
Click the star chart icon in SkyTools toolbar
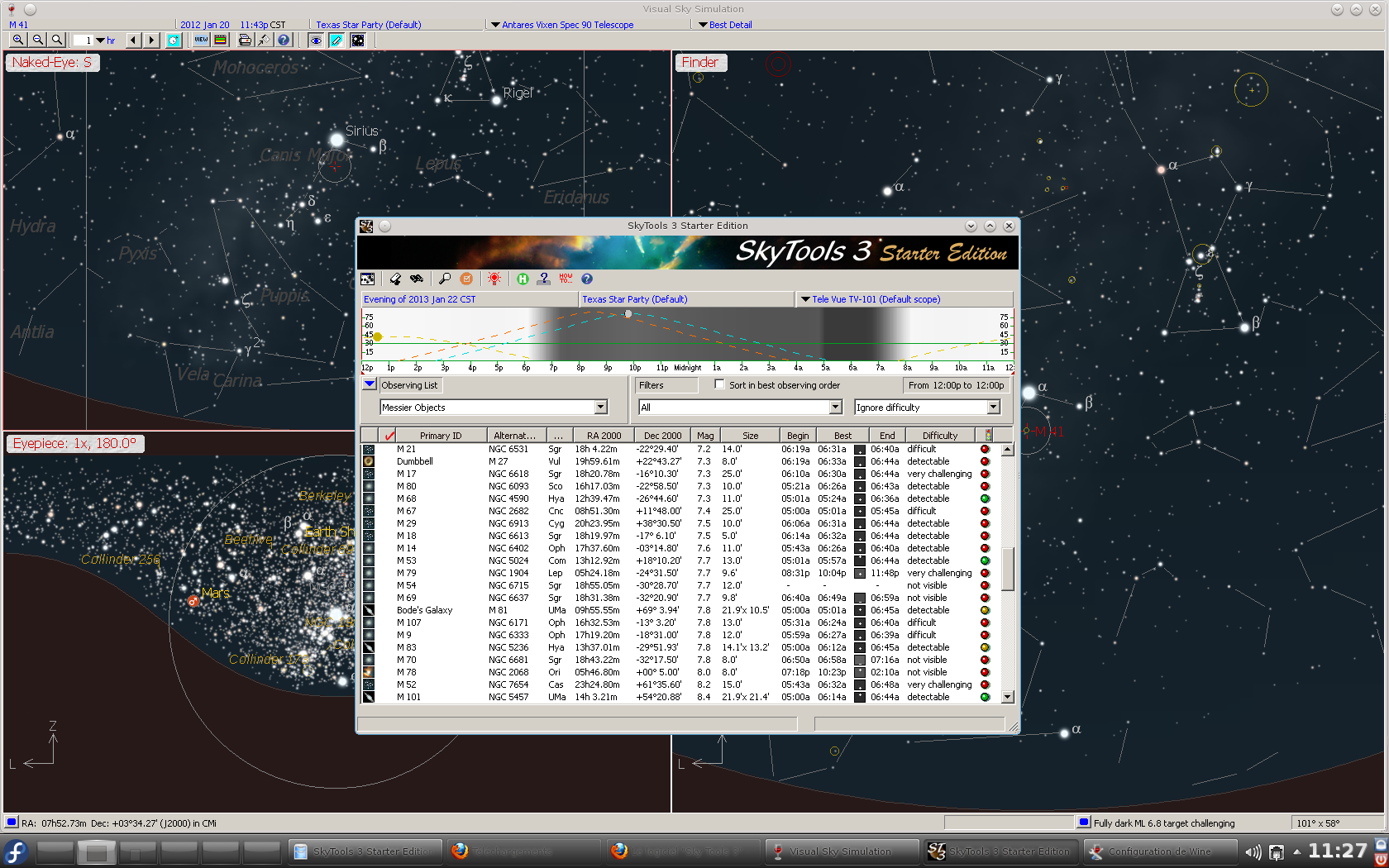368,279
